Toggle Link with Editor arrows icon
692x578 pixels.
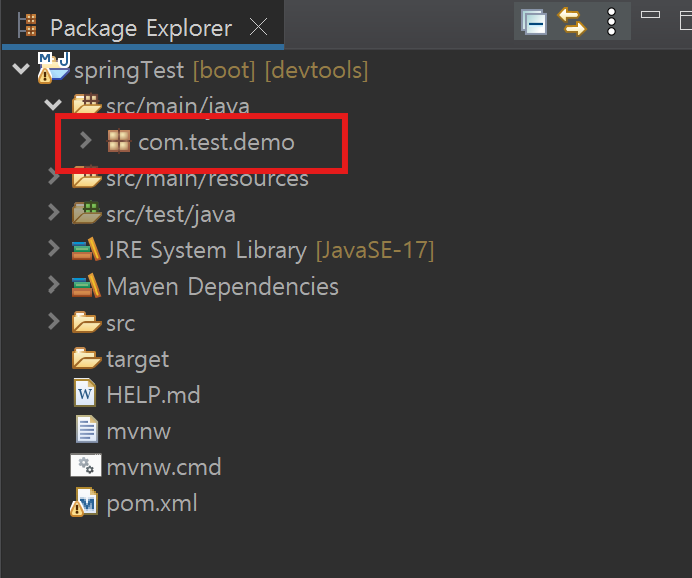572,22
